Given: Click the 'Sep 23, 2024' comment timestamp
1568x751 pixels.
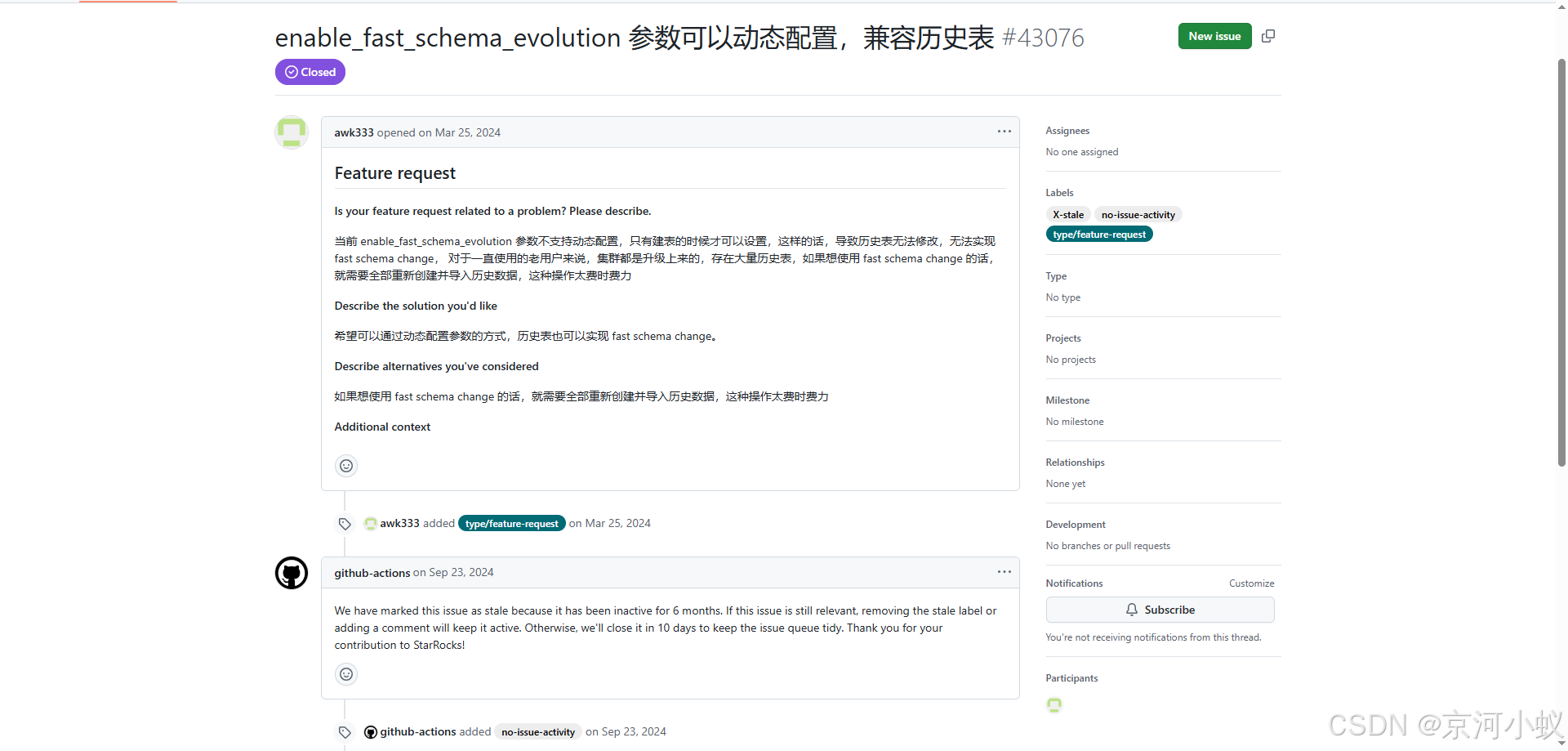Looking at the screenshot, I should [x=461, y=573].
